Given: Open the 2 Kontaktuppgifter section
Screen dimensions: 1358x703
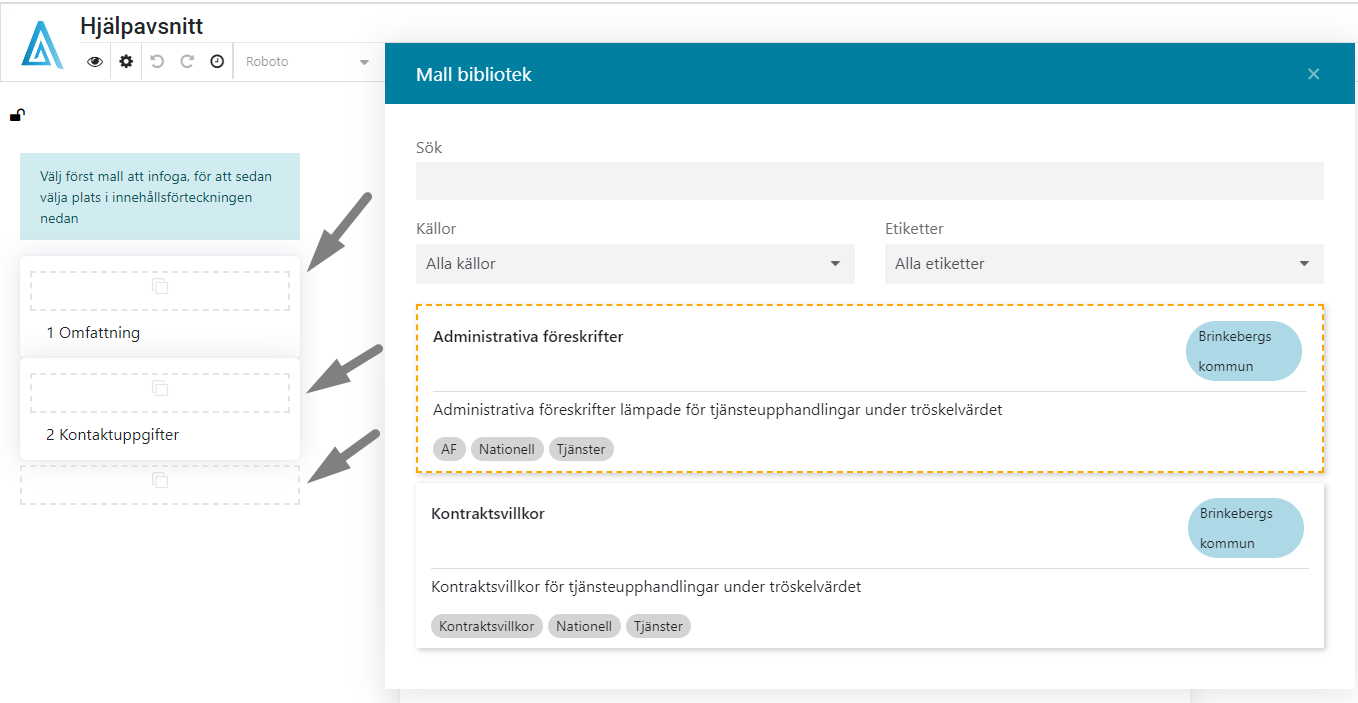Looking at the screenshot, I should [113, 435].
